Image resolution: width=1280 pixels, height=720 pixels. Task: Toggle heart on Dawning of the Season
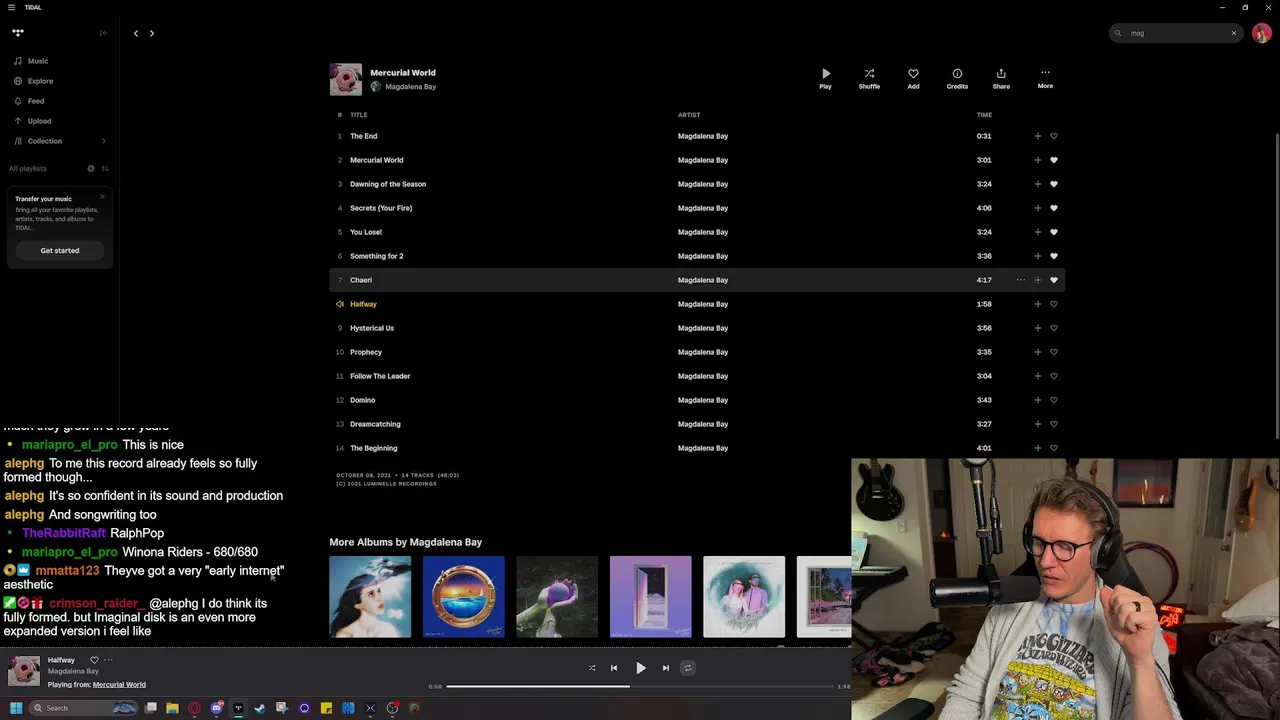1053,184
